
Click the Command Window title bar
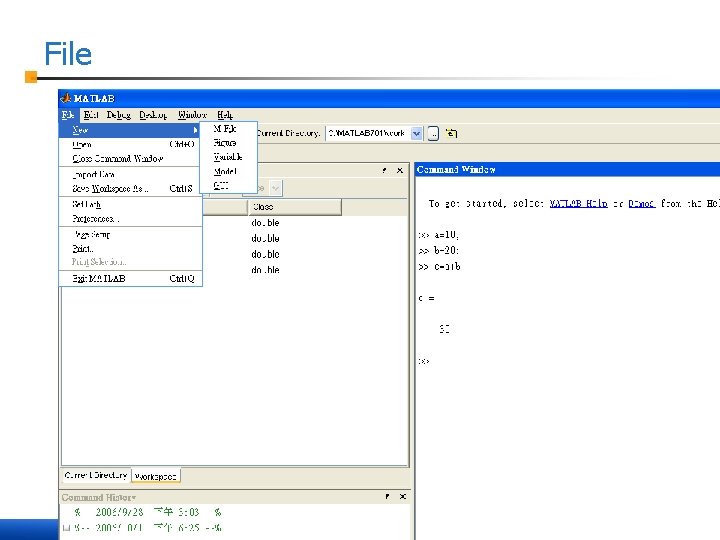[567, 169]
